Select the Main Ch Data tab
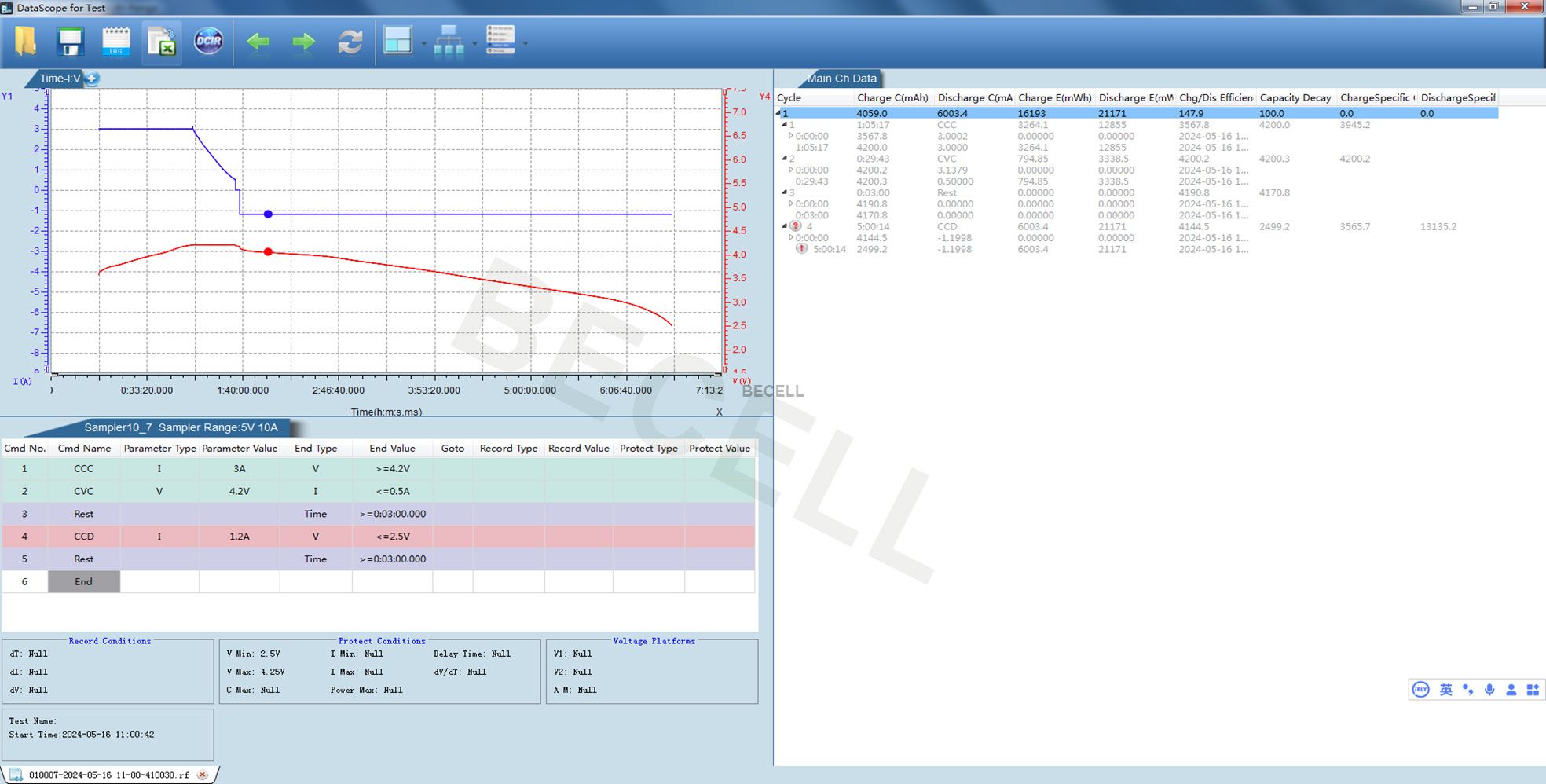This screenshot has height=784, width=1546. 841,78
